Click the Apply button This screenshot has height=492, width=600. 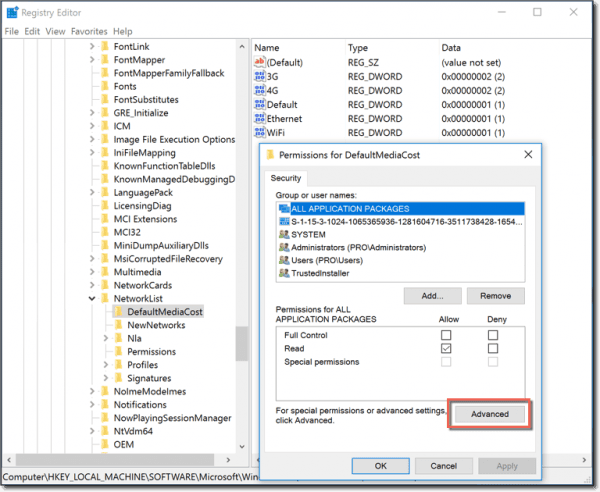[507, 466]
